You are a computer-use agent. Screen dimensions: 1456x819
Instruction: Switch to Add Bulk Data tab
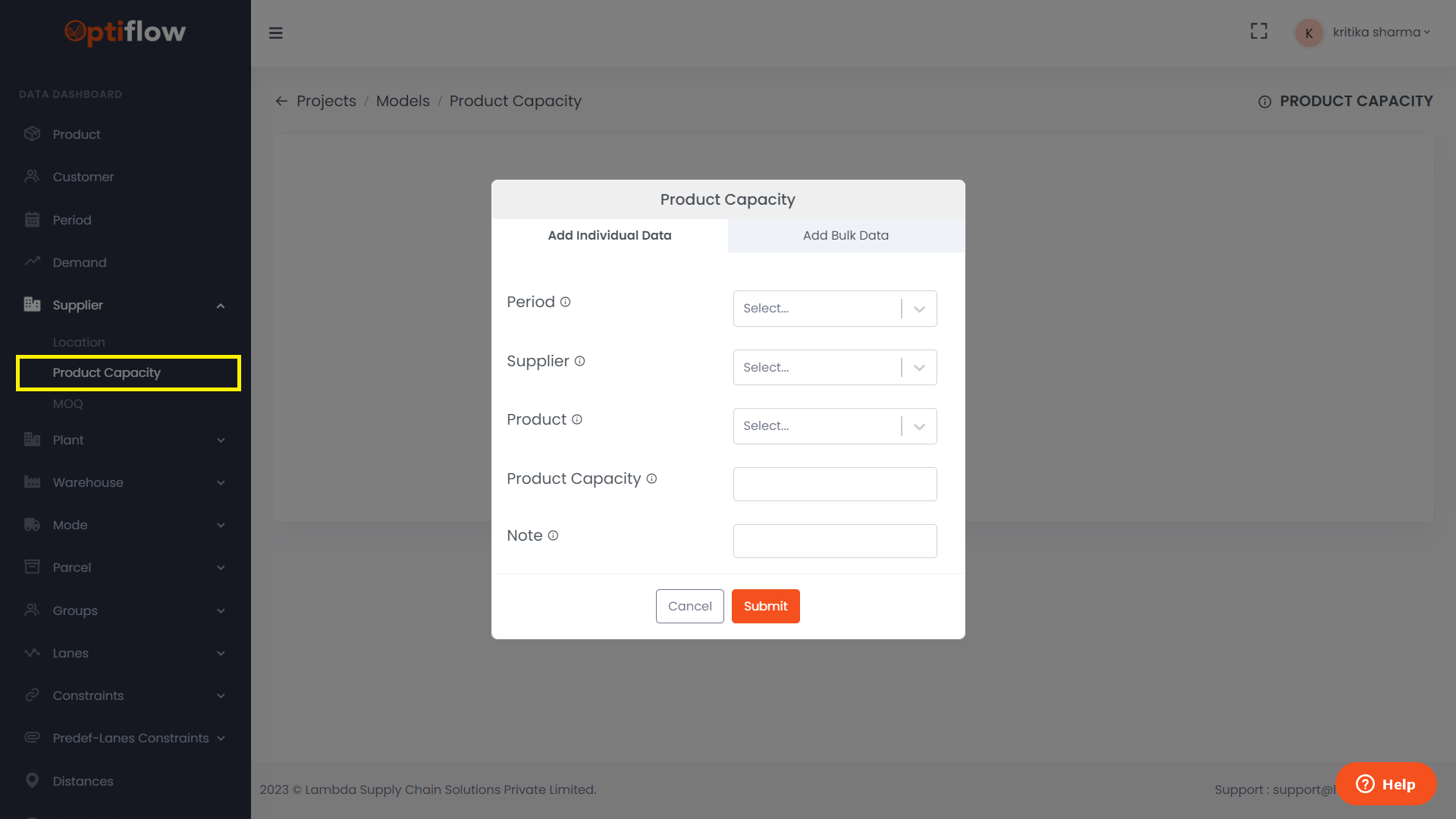point(846,235)
